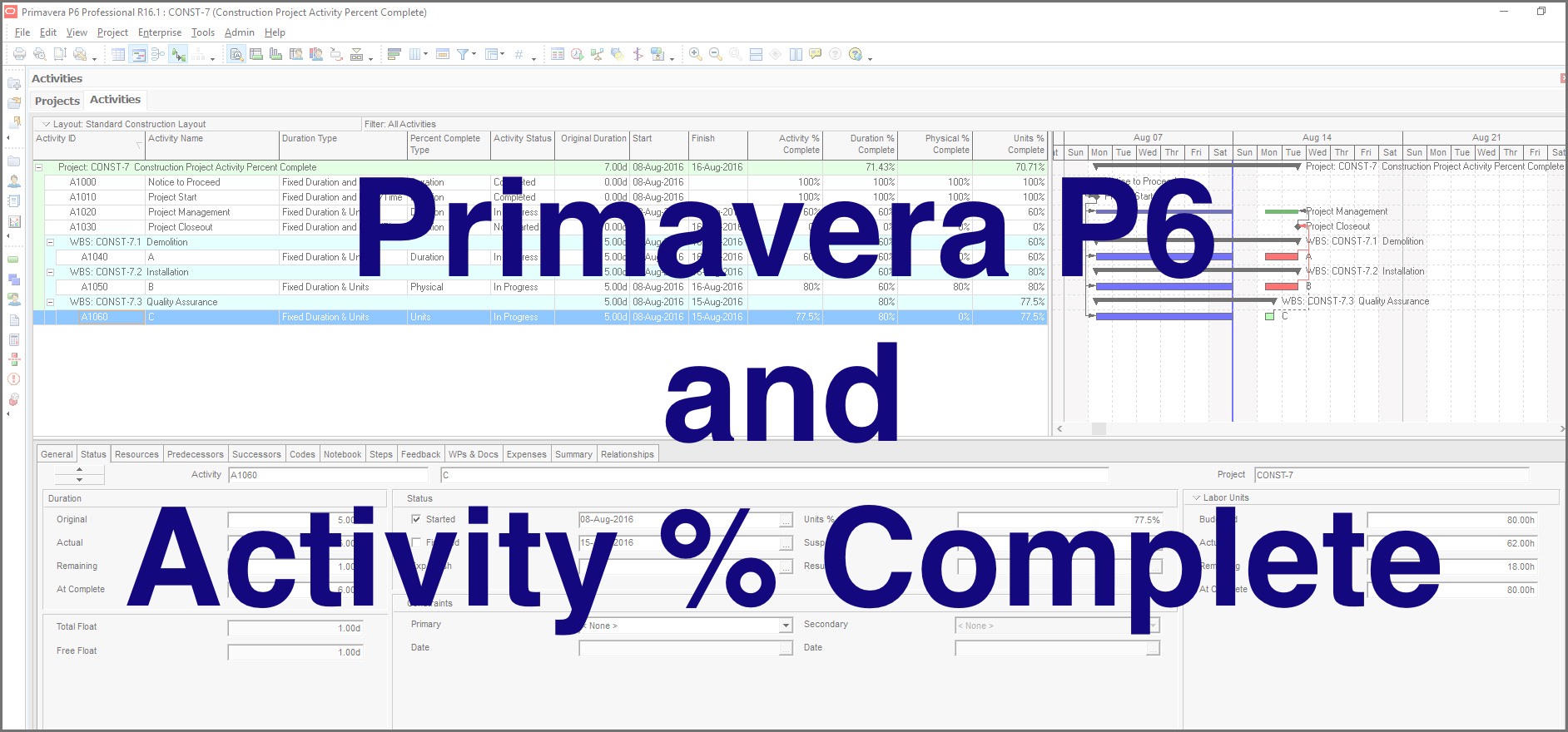The width and height of the screenshot is (1568, 732).
Task: Click the Percent Complete Type column header
Action: (x=449, y=145)
